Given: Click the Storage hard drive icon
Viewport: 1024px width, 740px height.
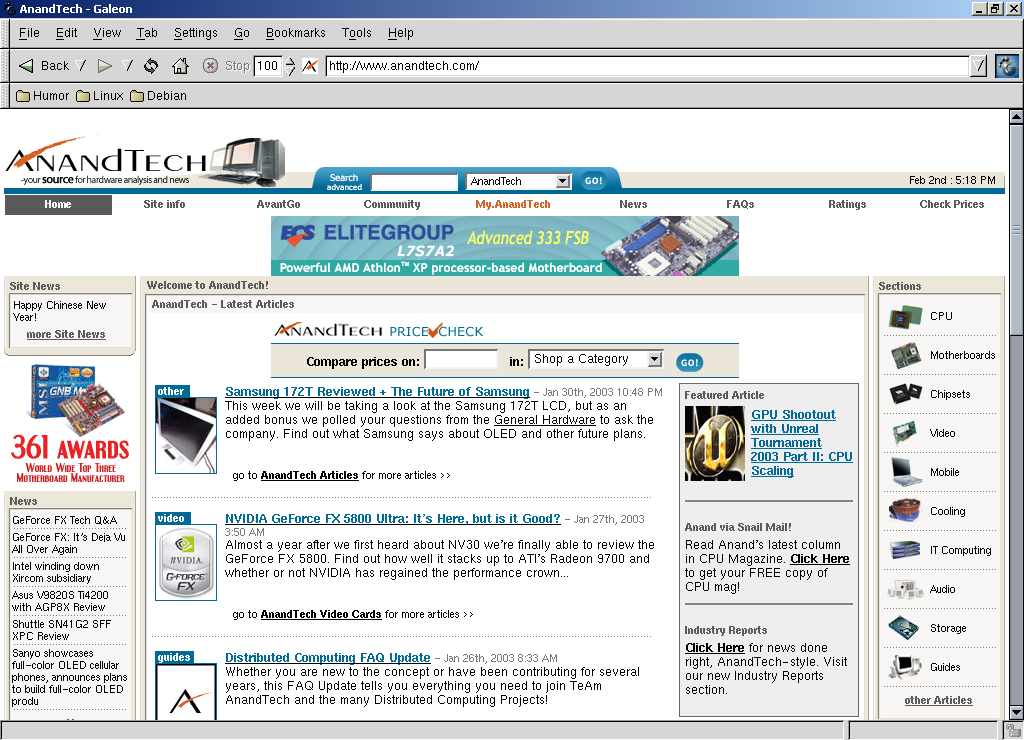Looking at the screenshot, I should 905,628.
